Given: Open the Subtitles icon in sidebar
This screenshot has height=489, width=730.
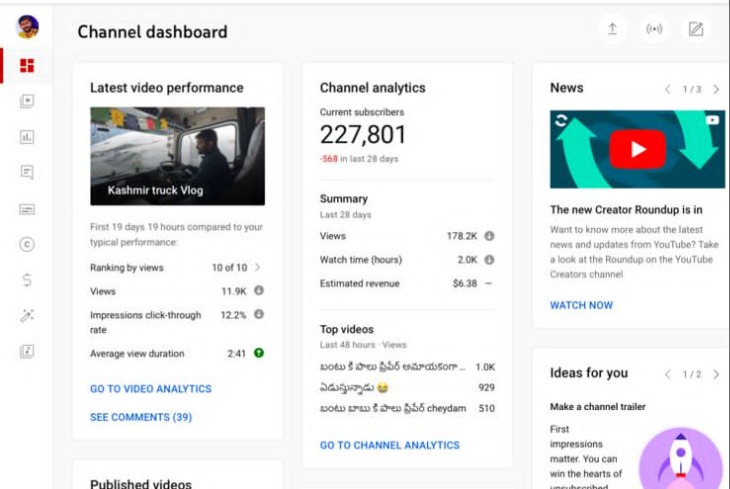Looking at the screenshot, I should [27, 209].
